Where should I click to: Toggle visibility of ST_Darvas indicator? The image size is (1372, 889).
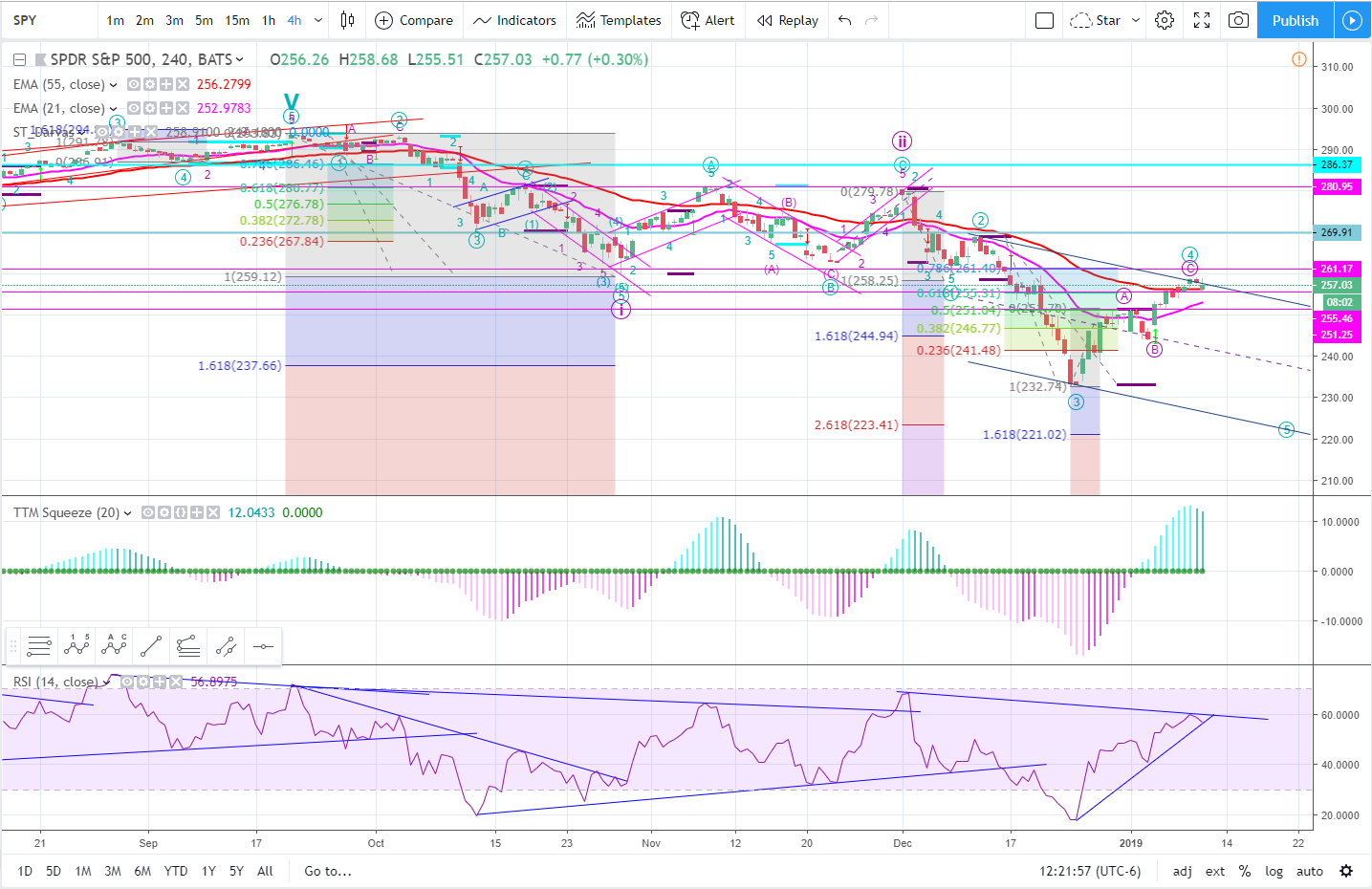pos(102,132)
